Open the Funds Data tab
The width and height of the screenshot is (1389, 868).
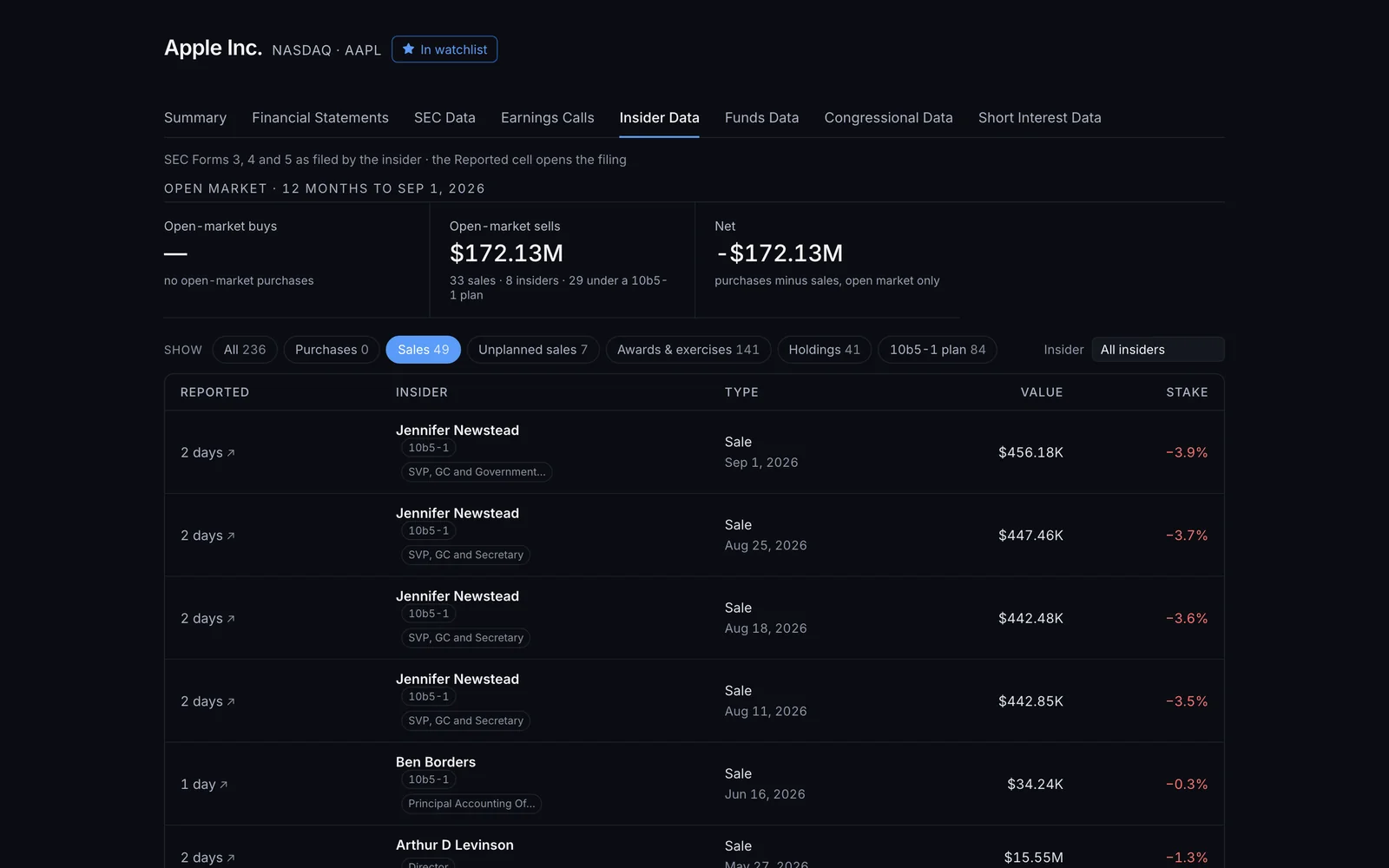761,118
